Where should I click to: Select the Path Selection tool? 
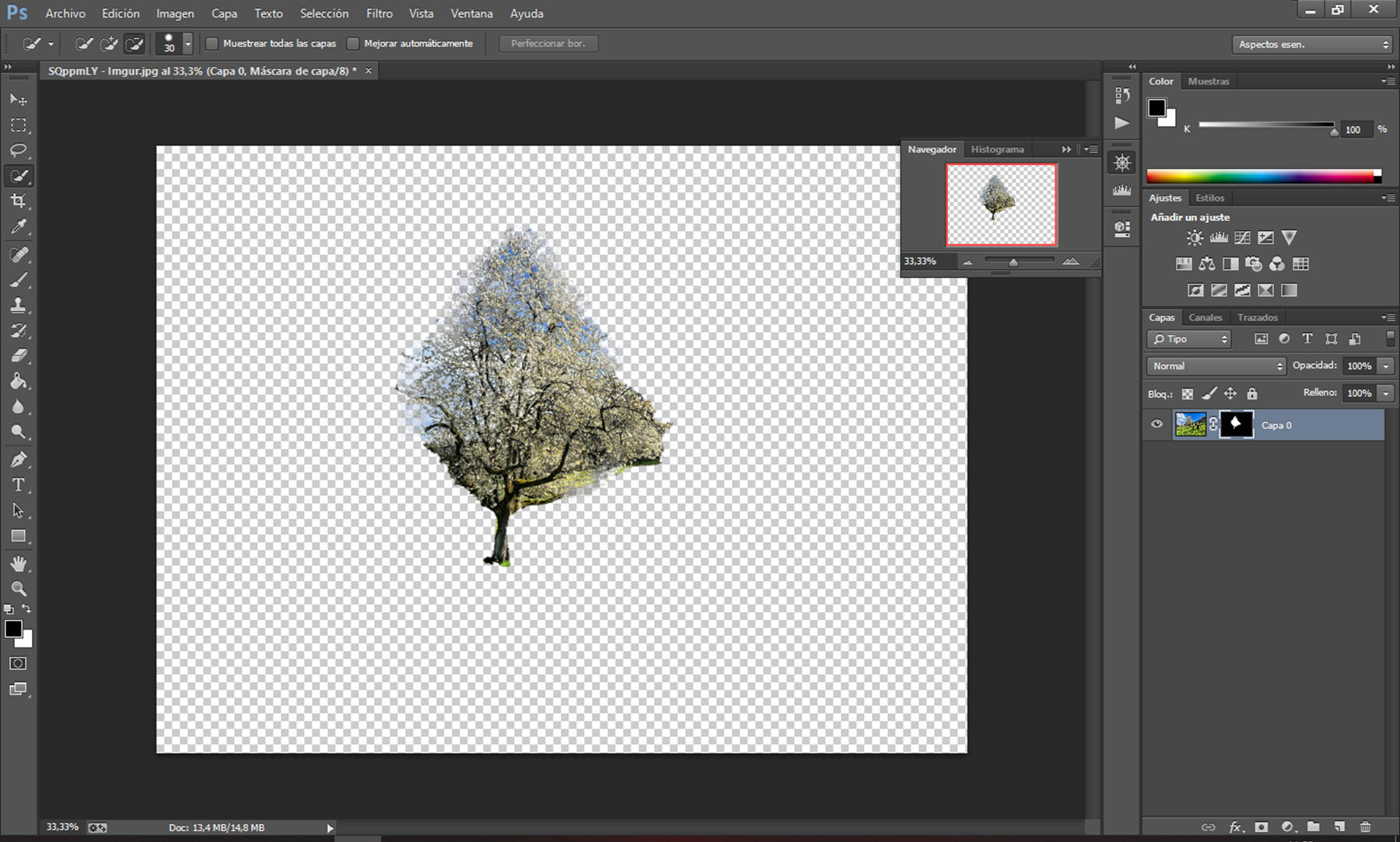[x=19, y=511]
